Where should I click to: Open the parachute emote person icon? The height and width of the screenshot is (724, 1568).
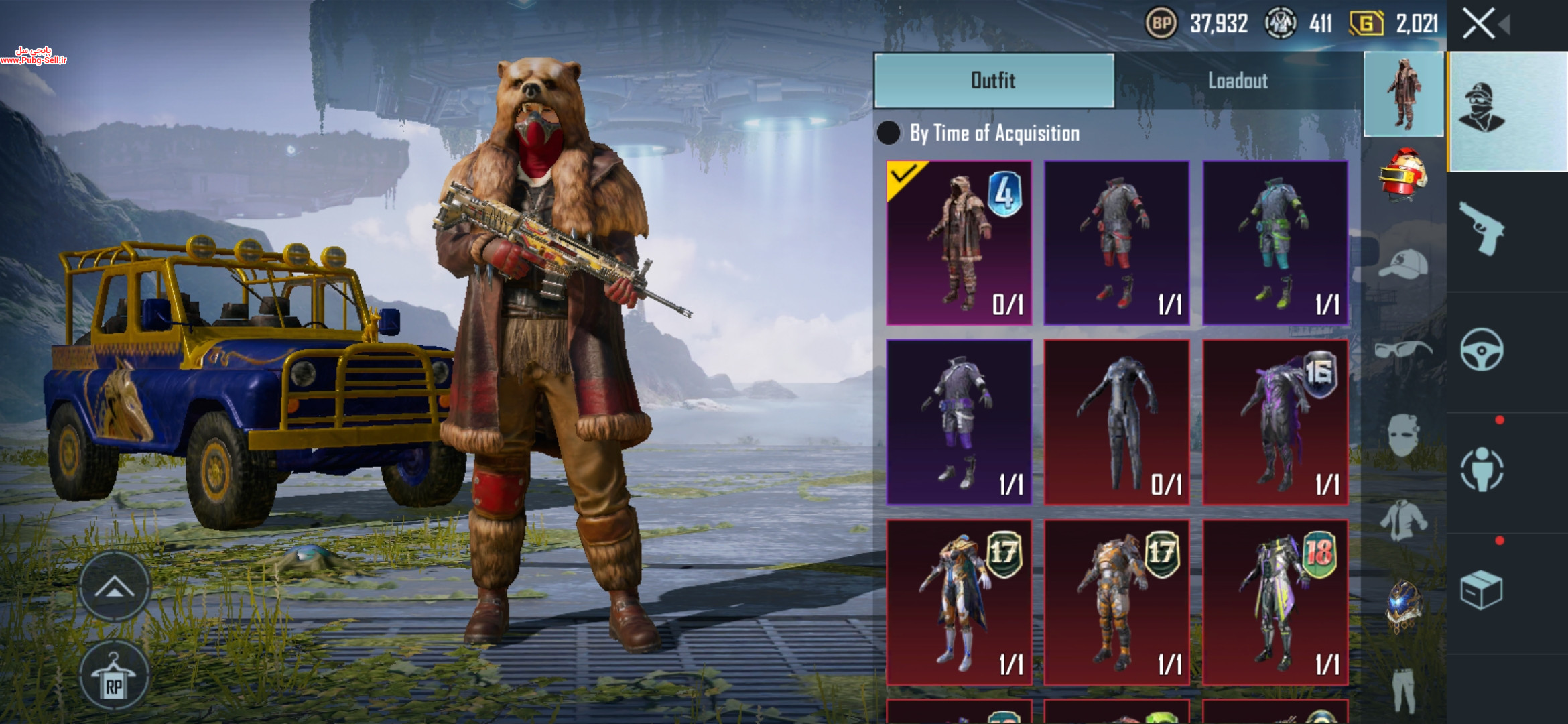(1482, 469)
